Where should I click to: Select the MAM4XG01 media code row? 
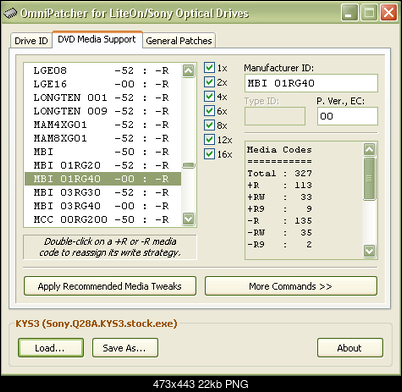103,125
